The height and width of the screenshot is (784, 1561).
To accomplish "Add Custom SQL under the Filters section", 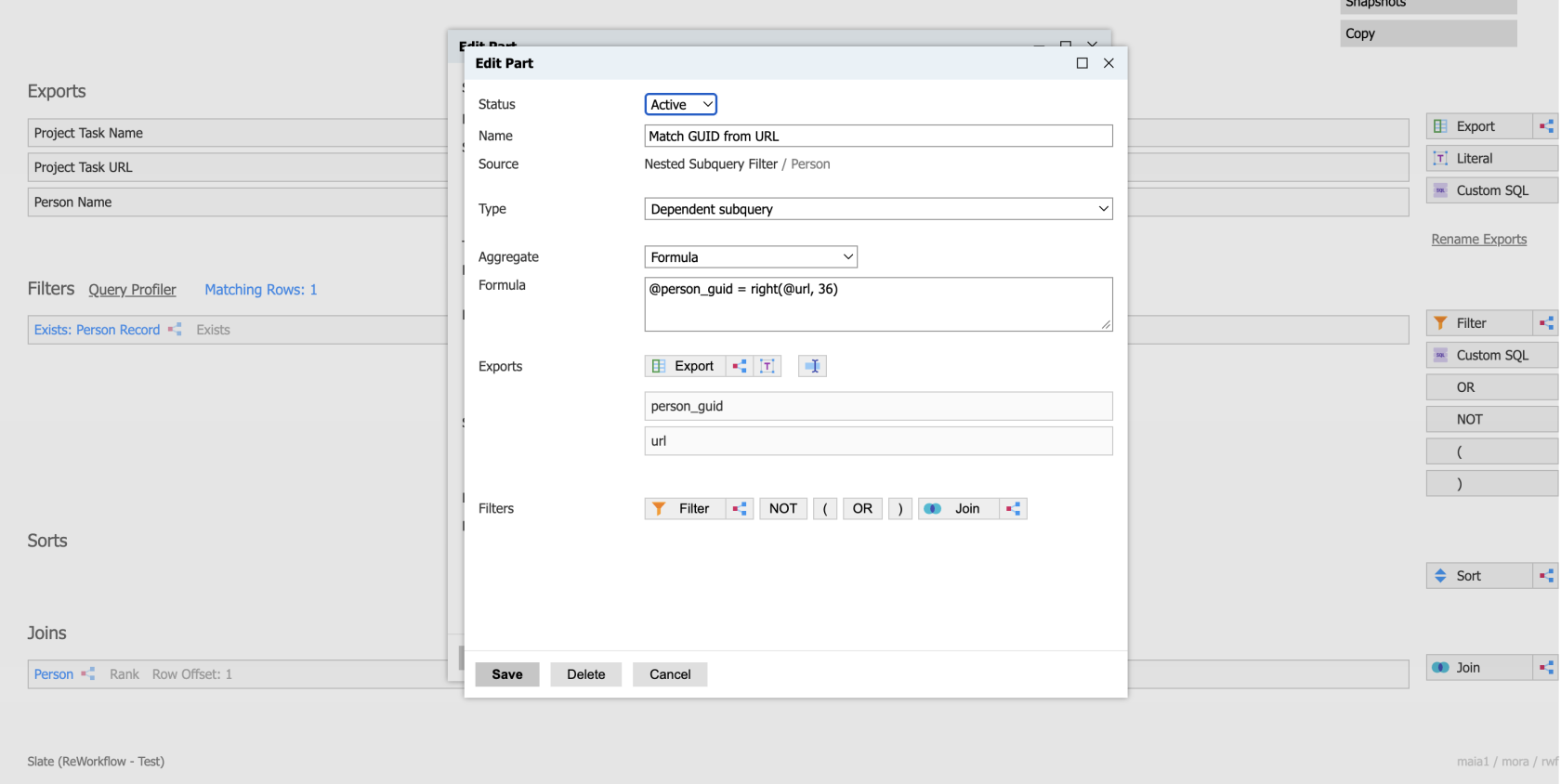I will point(1492,355).
